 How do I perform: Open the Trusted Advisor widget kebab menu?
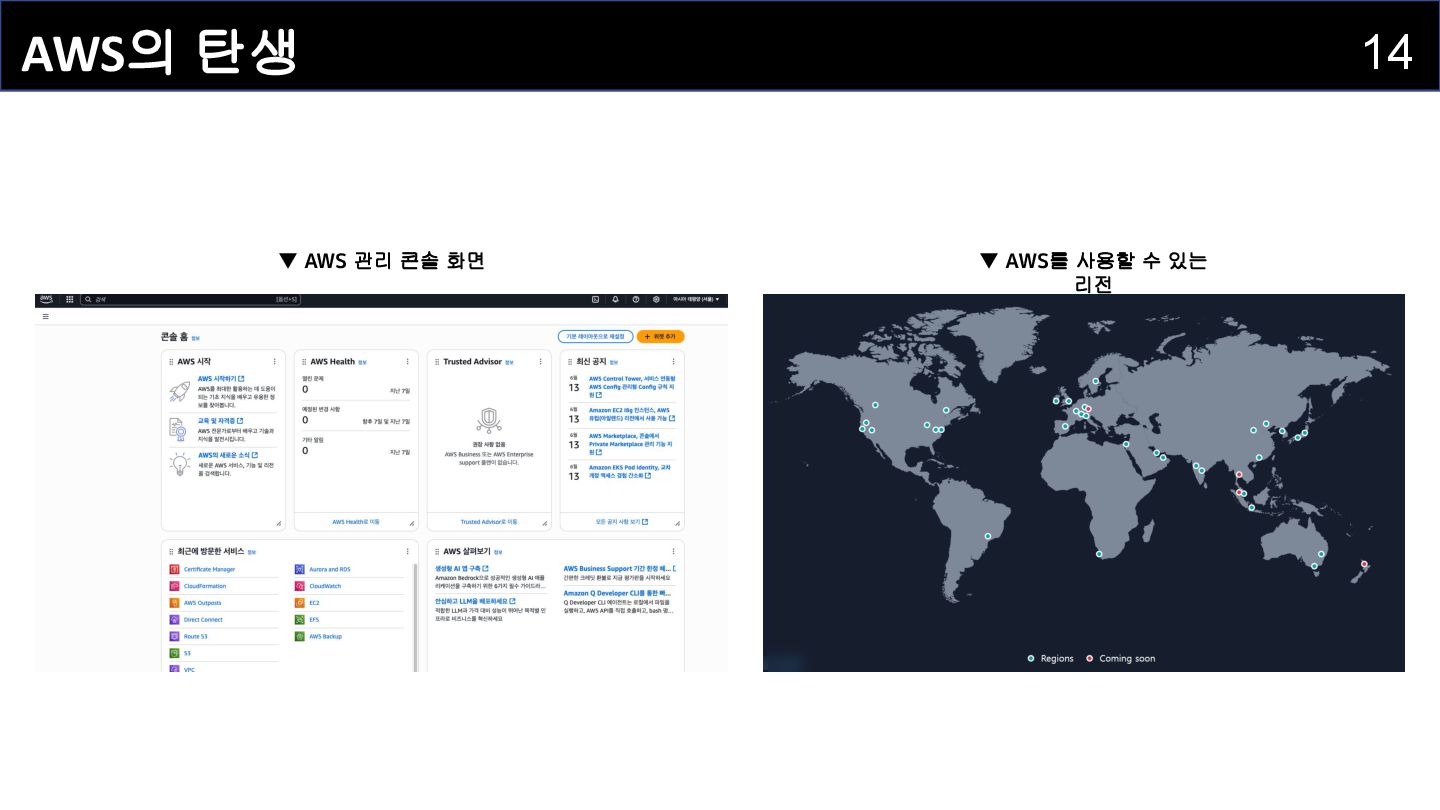point(541,362)
